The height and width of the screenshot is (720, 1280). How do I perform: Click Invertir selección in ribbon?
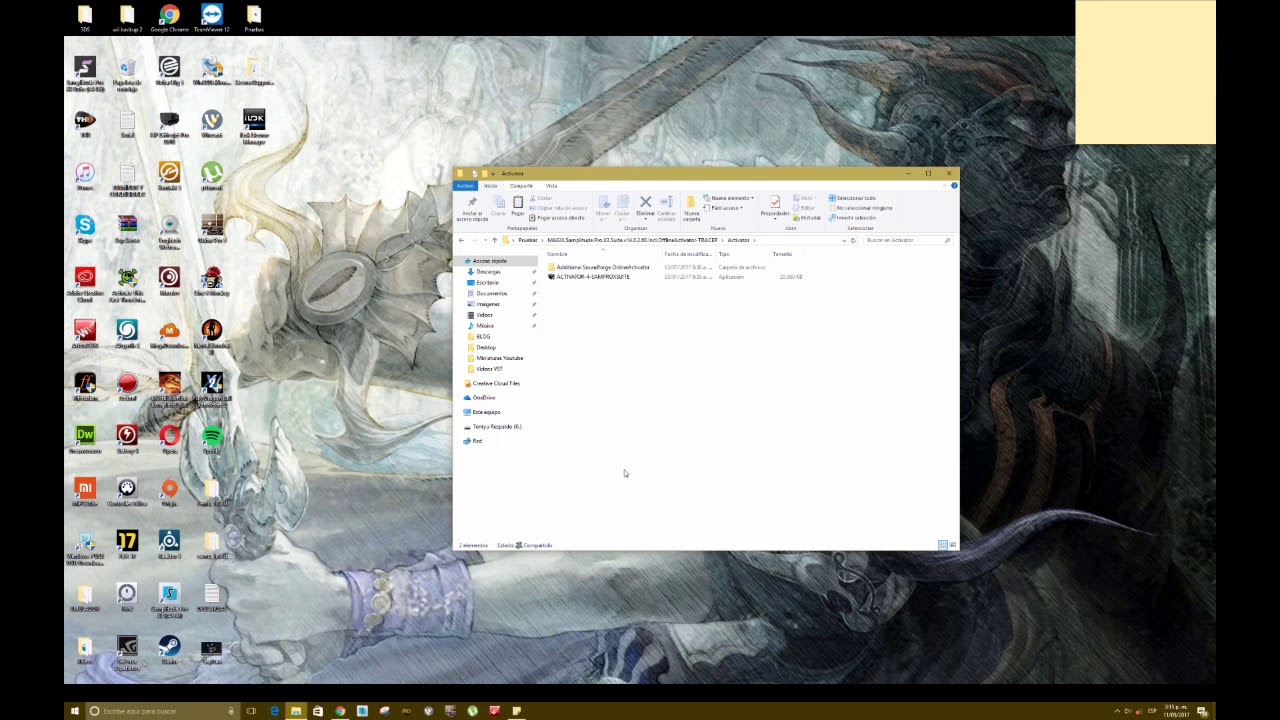(852, 218)
